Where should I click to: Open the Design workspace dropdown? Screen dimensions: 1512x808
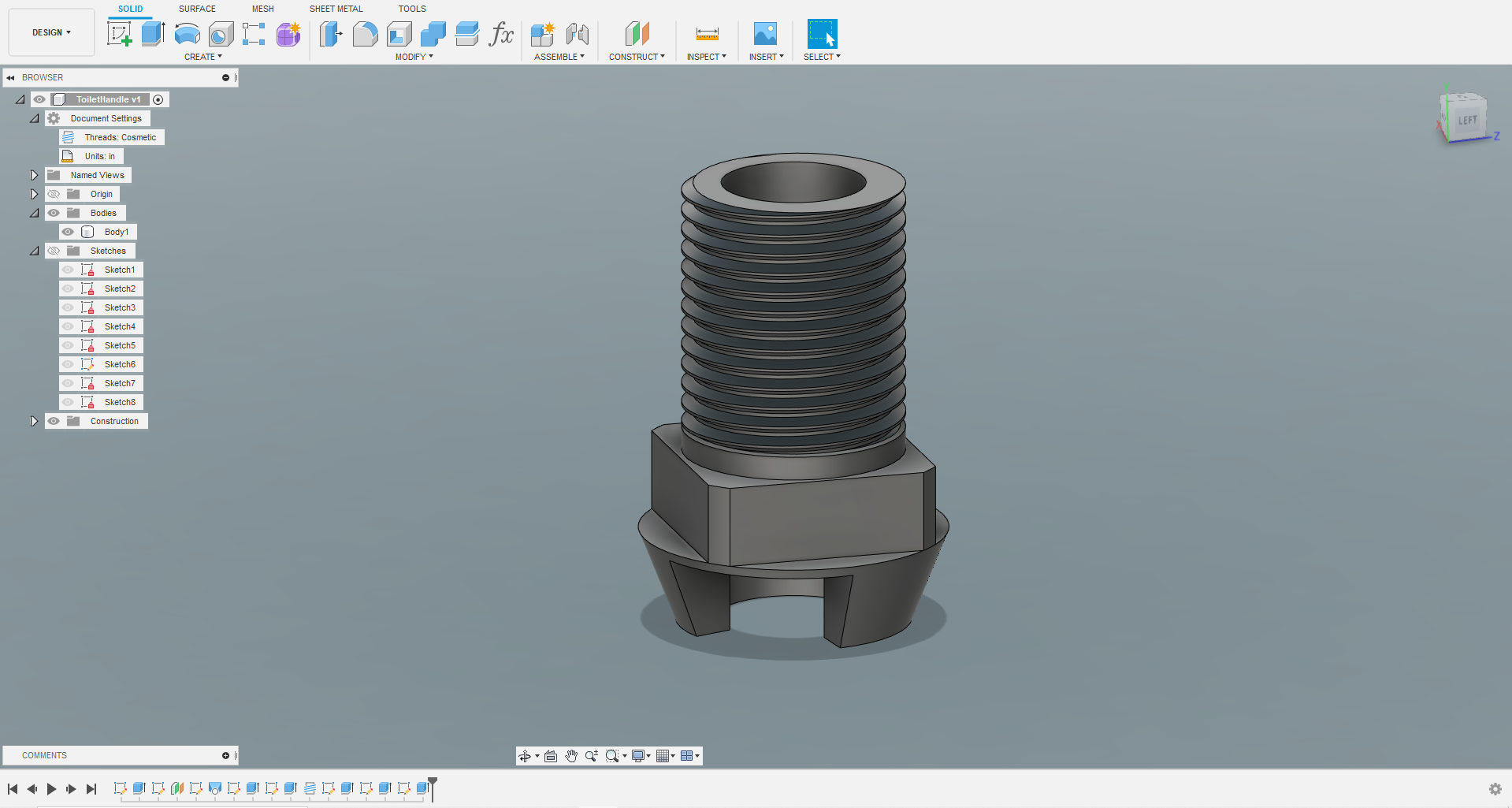[51, 32]
